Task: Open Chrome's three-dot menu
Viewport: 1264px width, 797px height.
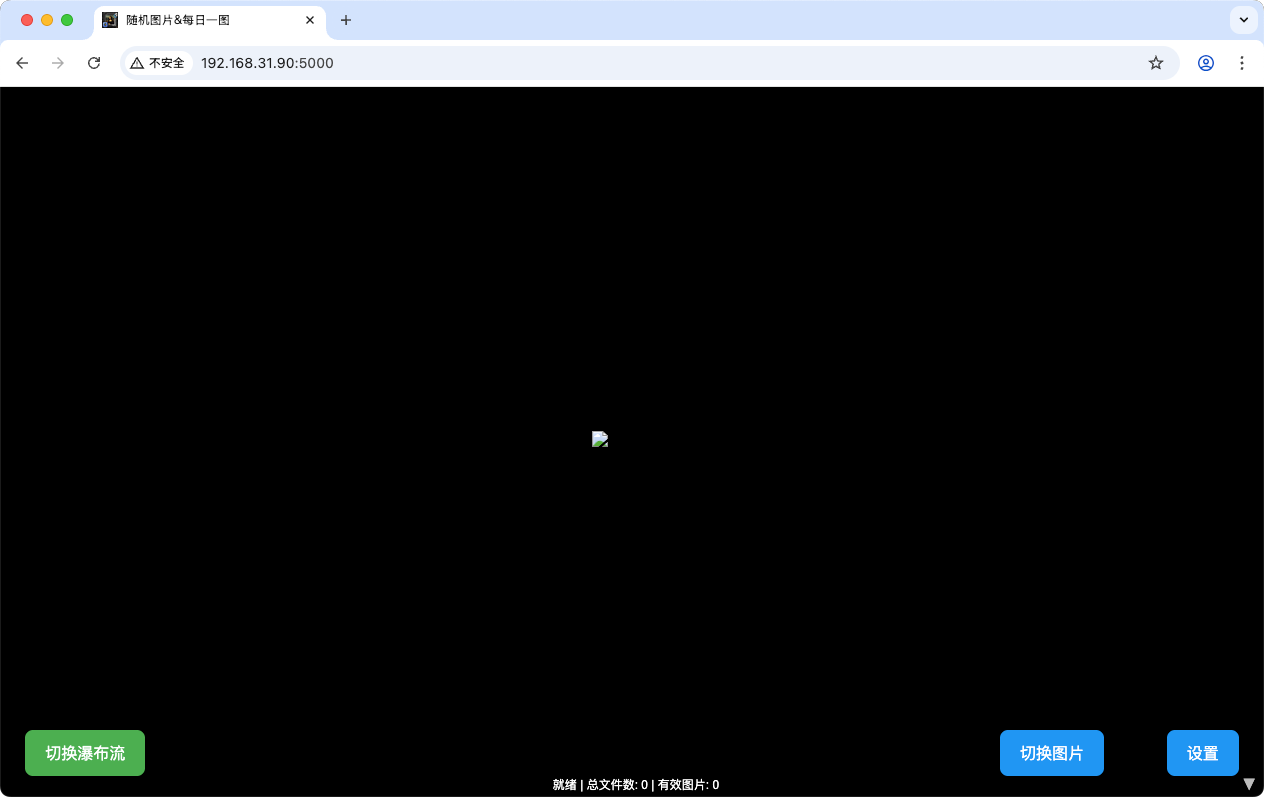Action: click(x=1242, y=62)
